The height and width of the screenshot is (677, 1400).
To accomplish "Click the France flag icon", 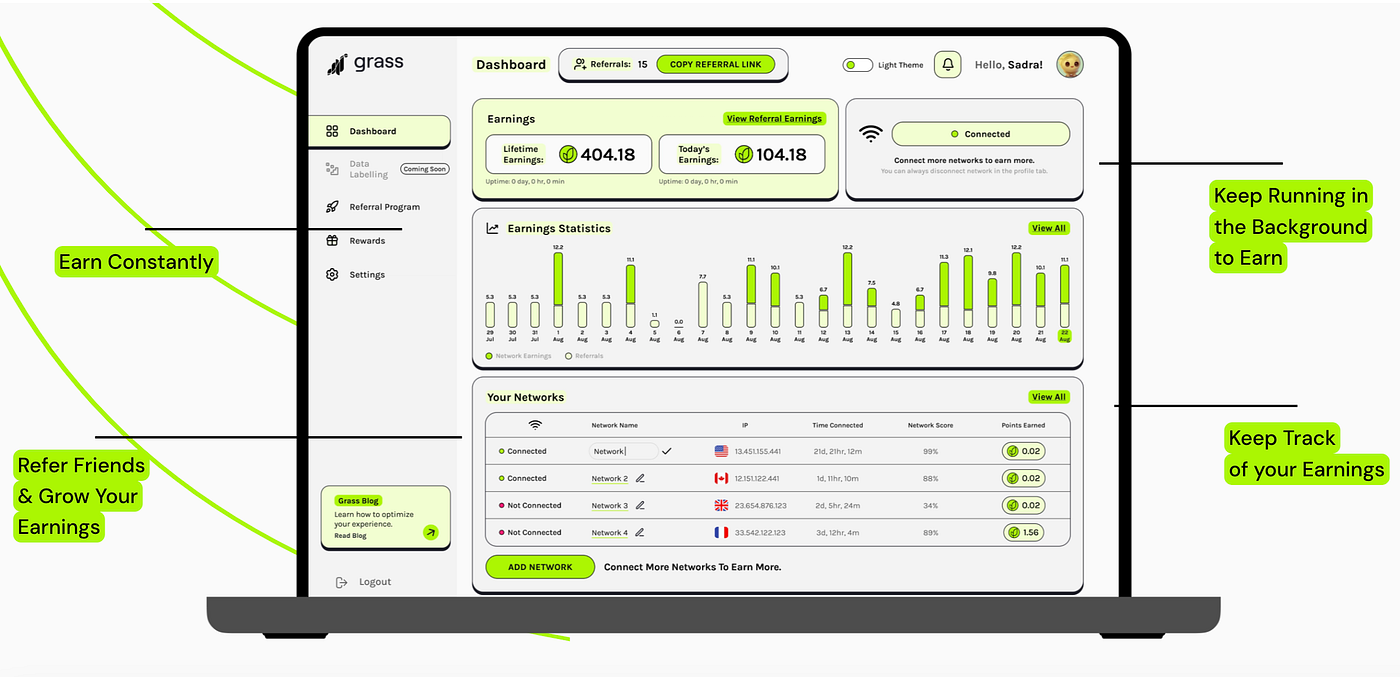I will coord(721,532).
